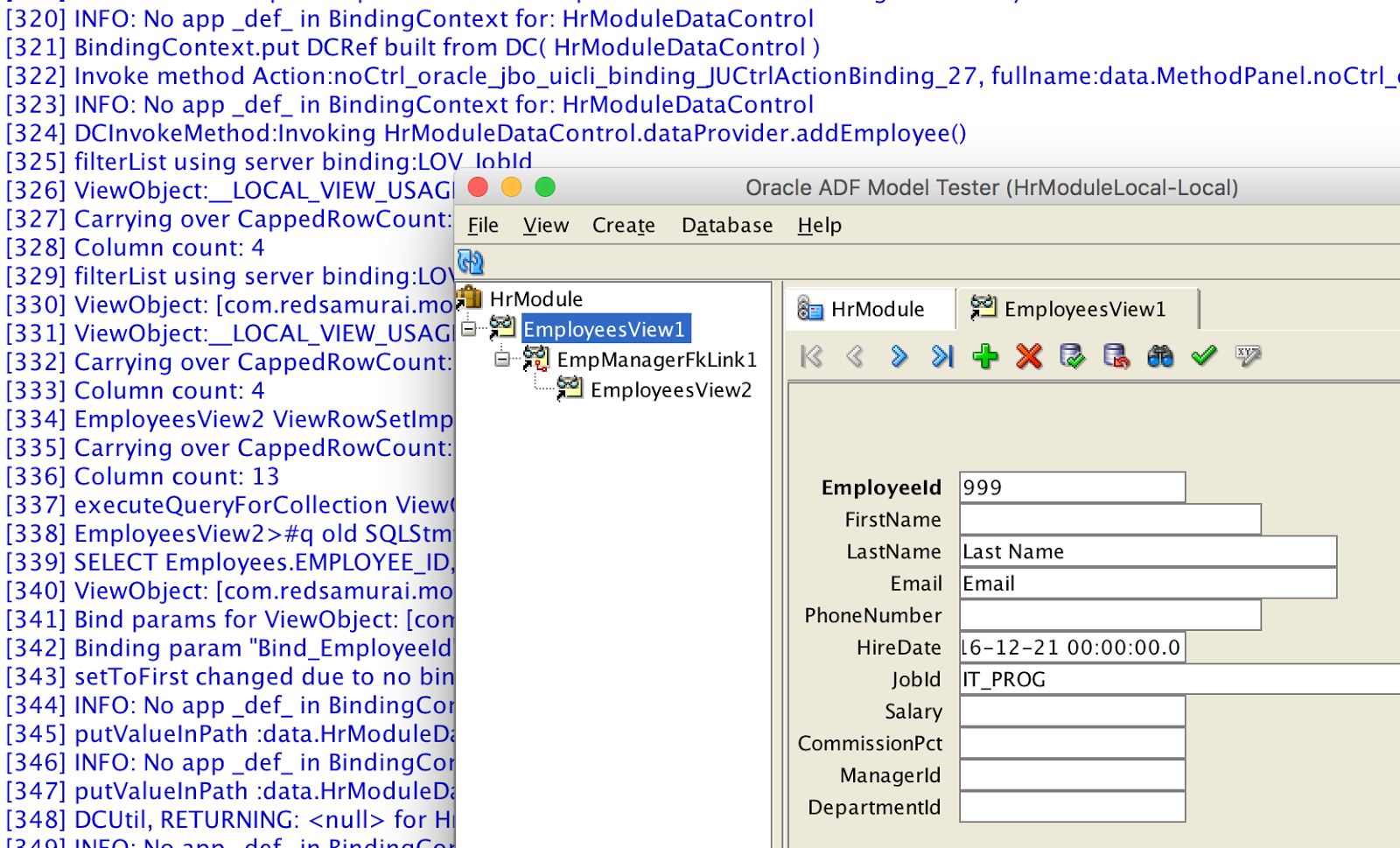The width and height of the screenshot is (1400, 848).
Task: Click the LastName input field
Action: tap(1148, 551)
